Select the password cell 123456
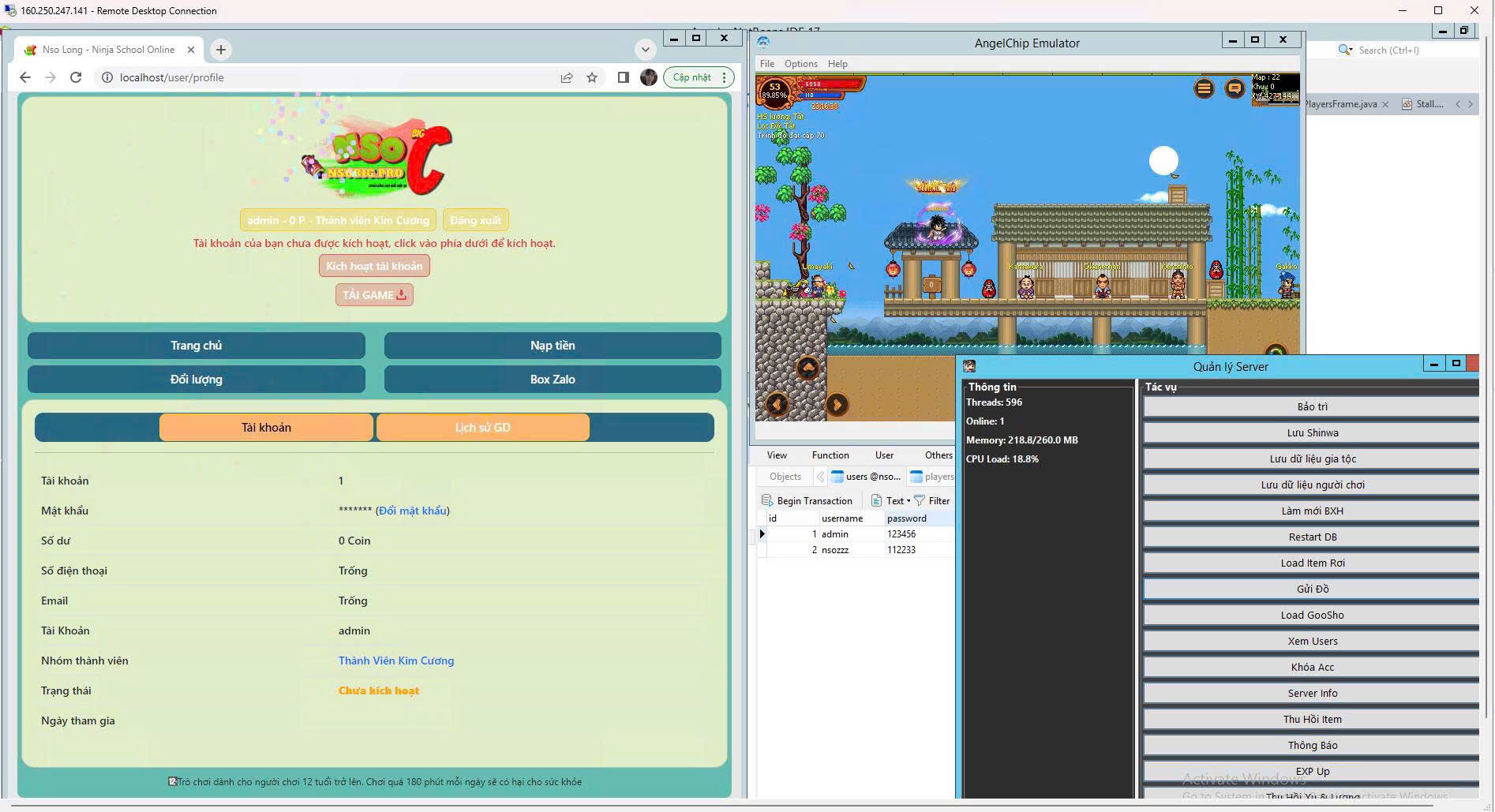Image resolution: width=1495 pixels, height=812 pixels. click(919, 534)
